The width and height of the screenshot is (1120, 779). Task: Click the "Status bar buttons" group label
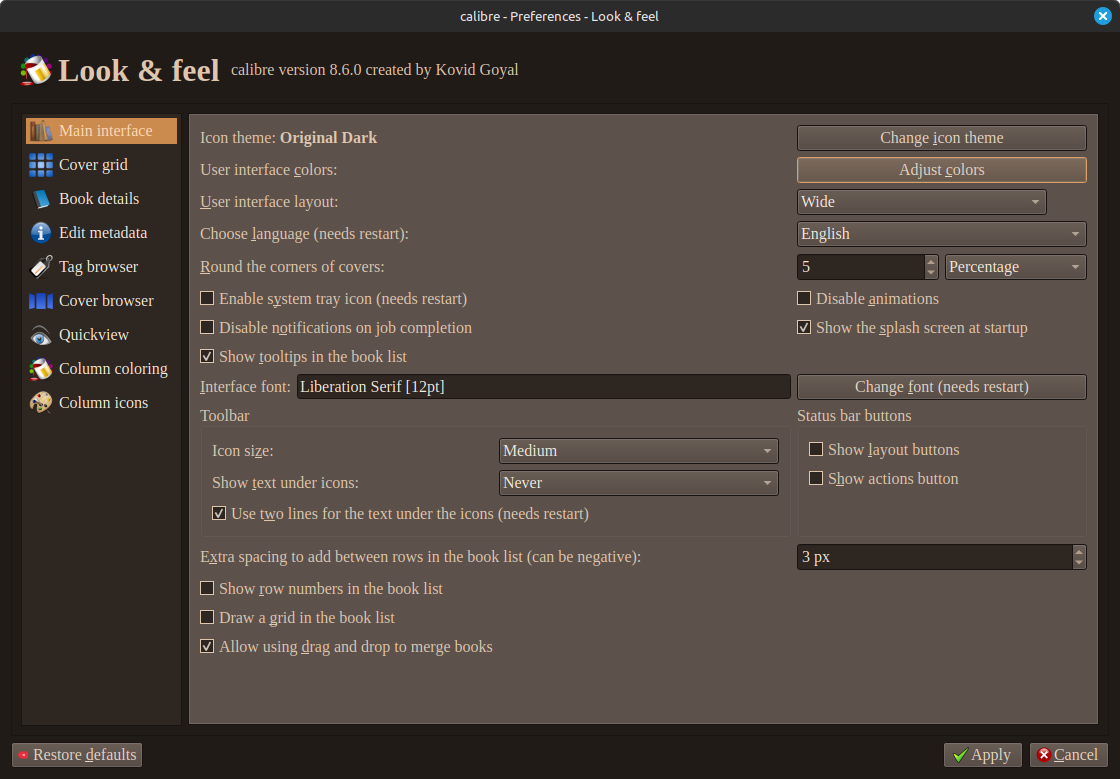click(854, 416)
